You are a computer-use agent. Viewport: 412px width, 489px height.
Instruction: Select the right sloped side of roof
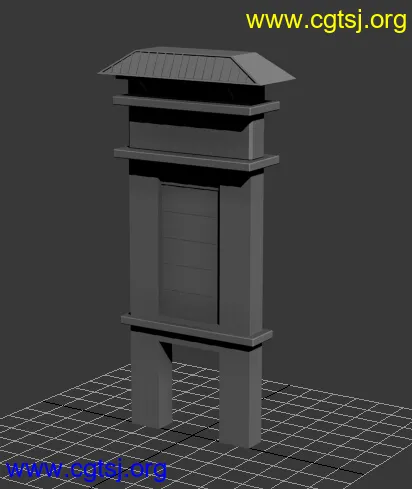coord(263,68)
